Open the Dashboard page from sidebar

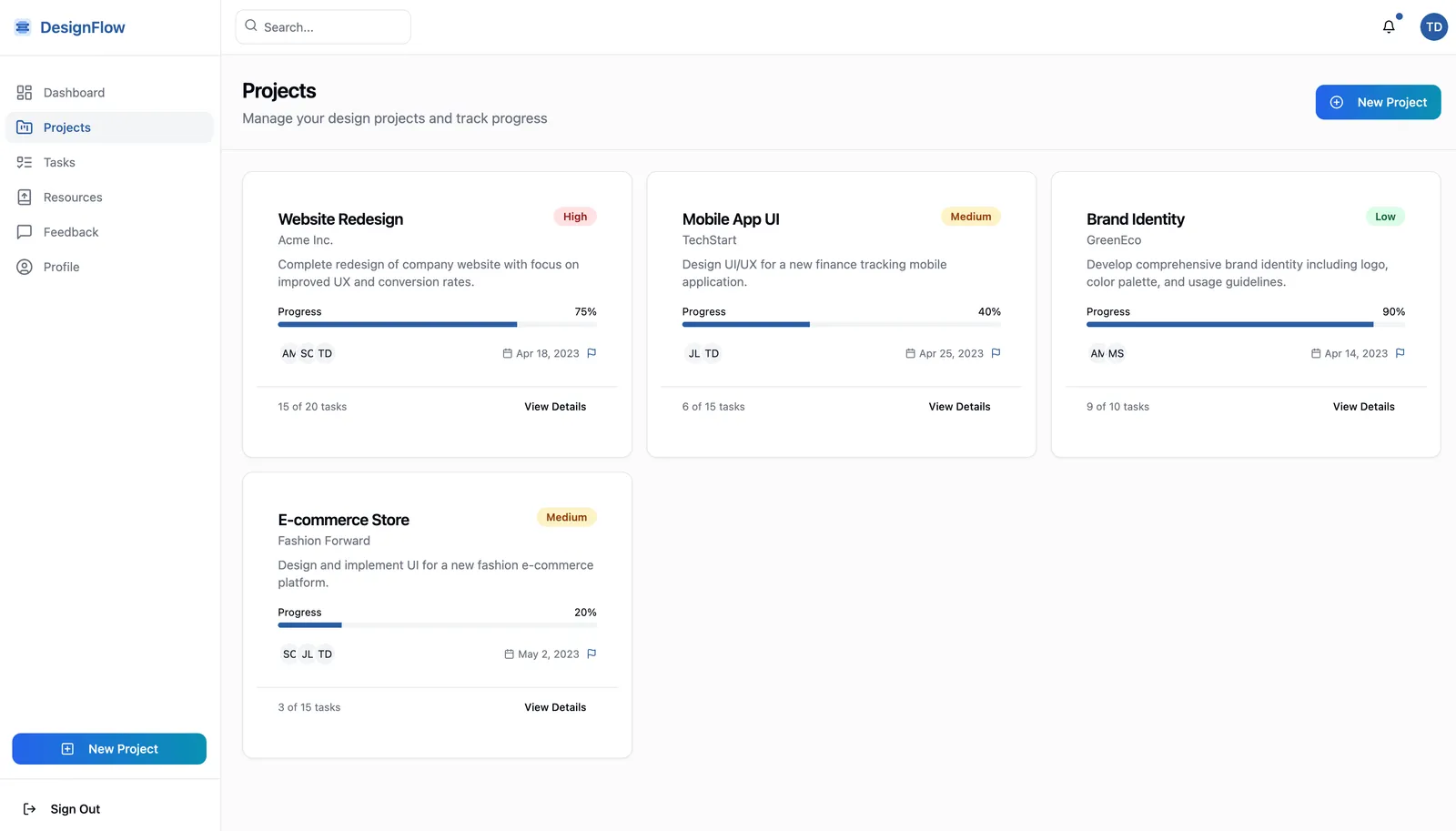pyautogui.click(x=109, y=93)
